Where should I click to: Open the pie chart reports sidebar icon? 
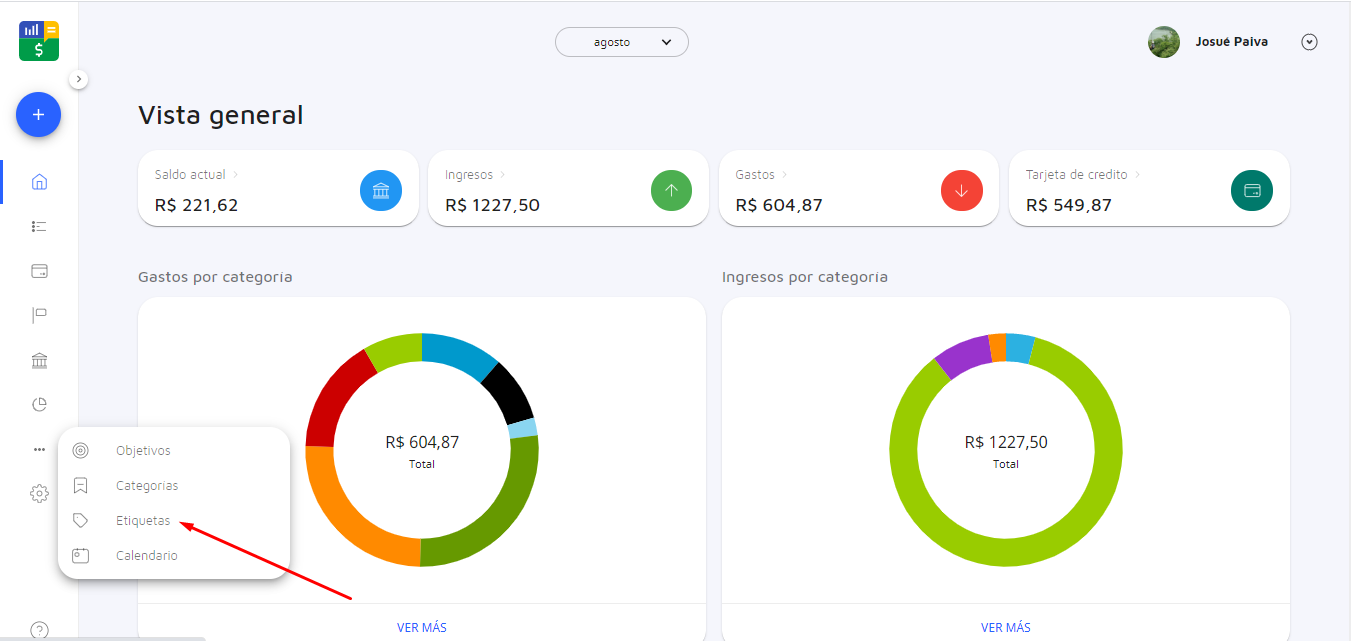tap(39, 405)
